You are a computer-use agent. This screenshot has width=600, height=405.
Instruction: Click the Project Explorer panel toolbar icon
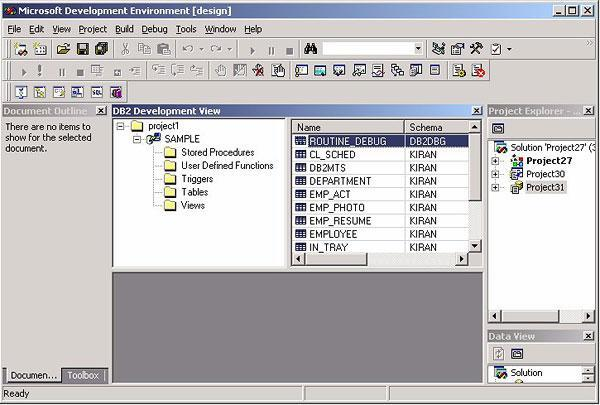pyautogui.click(x=498, y=129)
